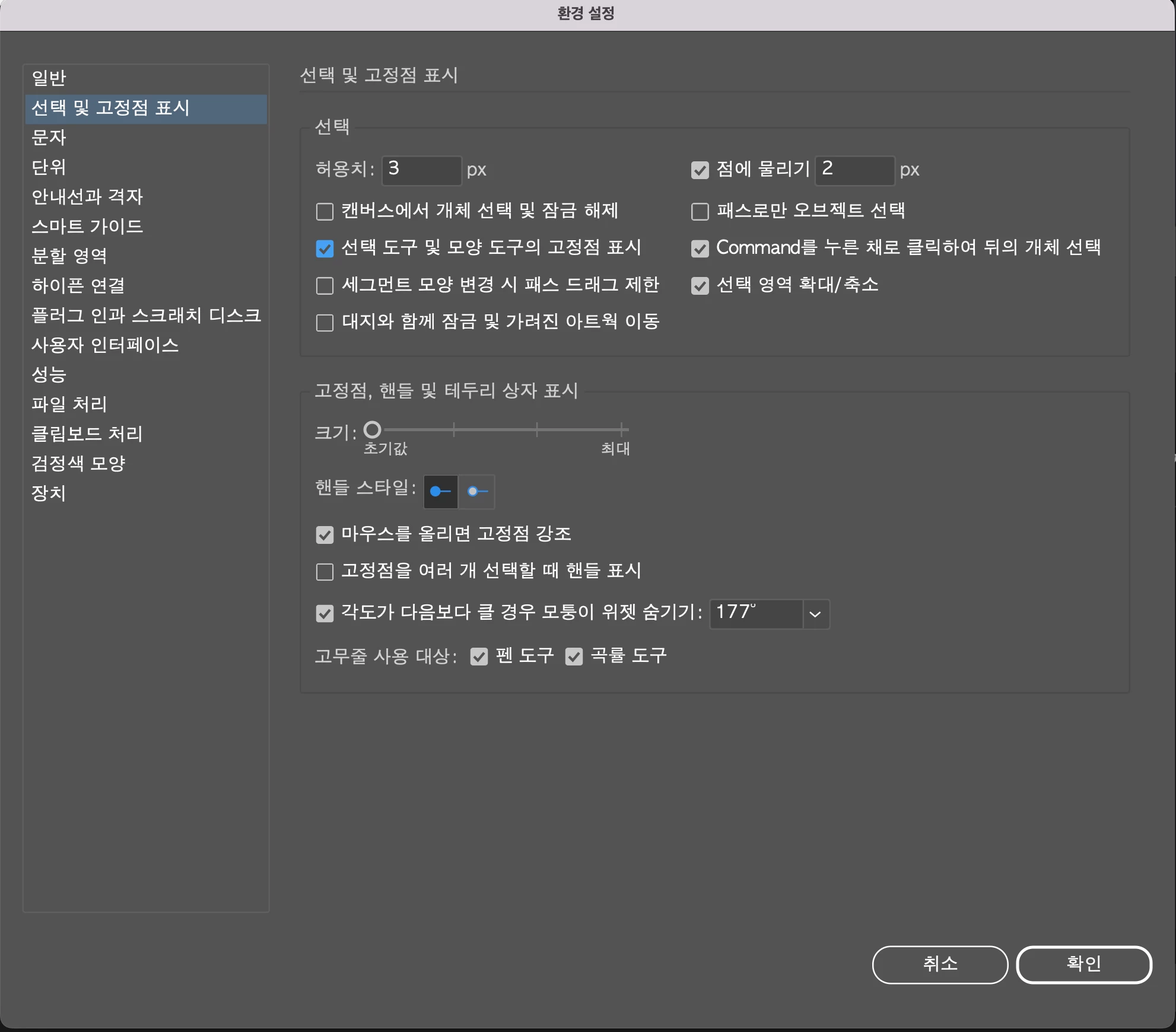Select the hollow handle style icon

pyautogui.click(x=477, y=491)
